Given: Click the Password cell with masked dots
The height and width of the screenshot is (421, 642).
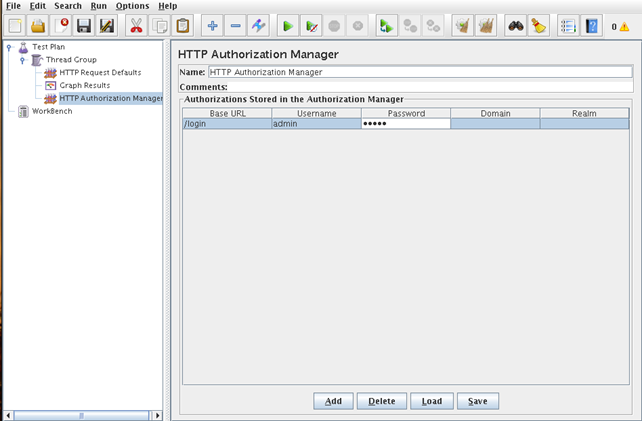Looking at the screenshot, I should 405,124.
